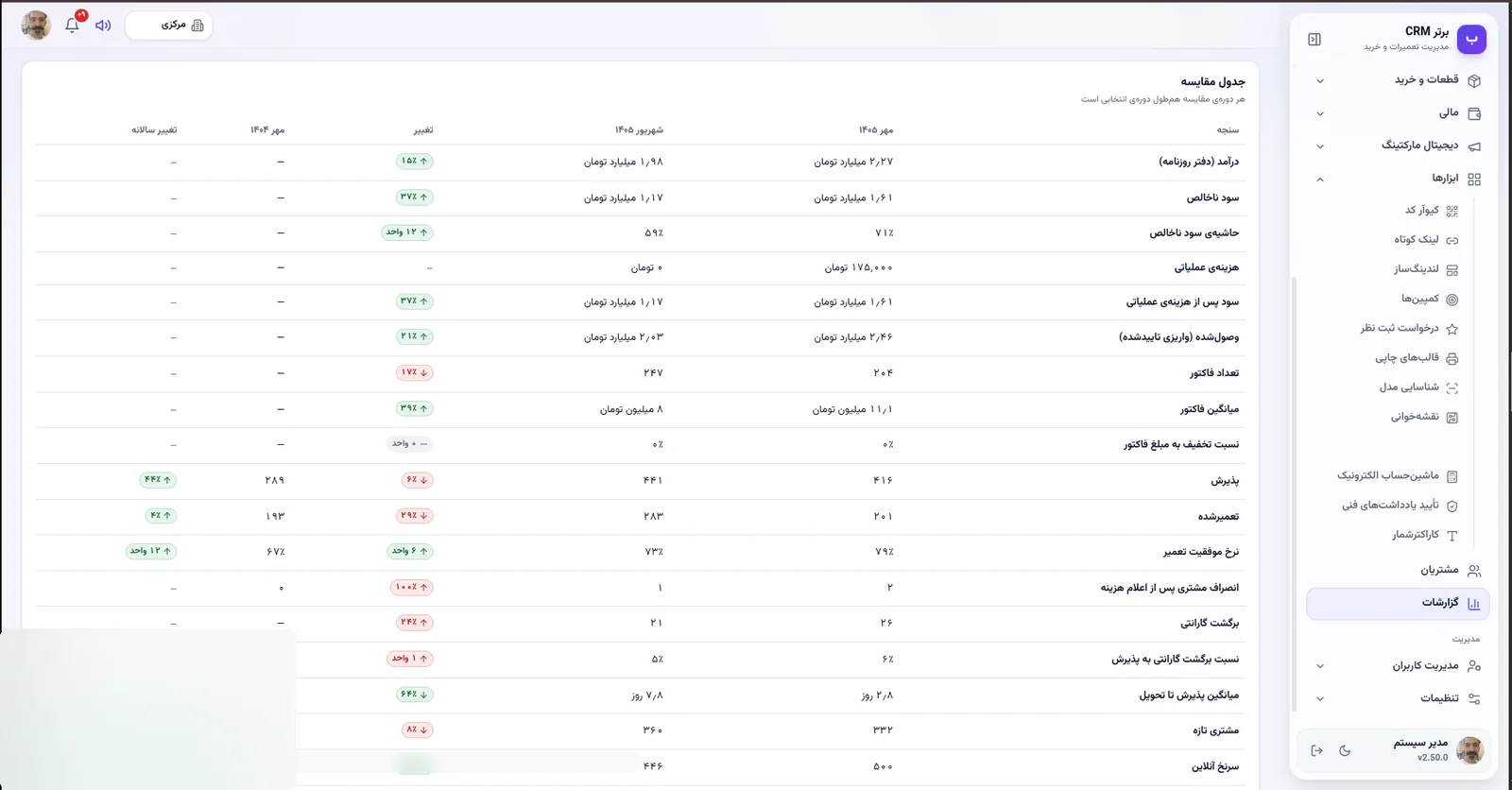Click user-gear icon for مدیریت کاربران

click(x=1474, y=666)
